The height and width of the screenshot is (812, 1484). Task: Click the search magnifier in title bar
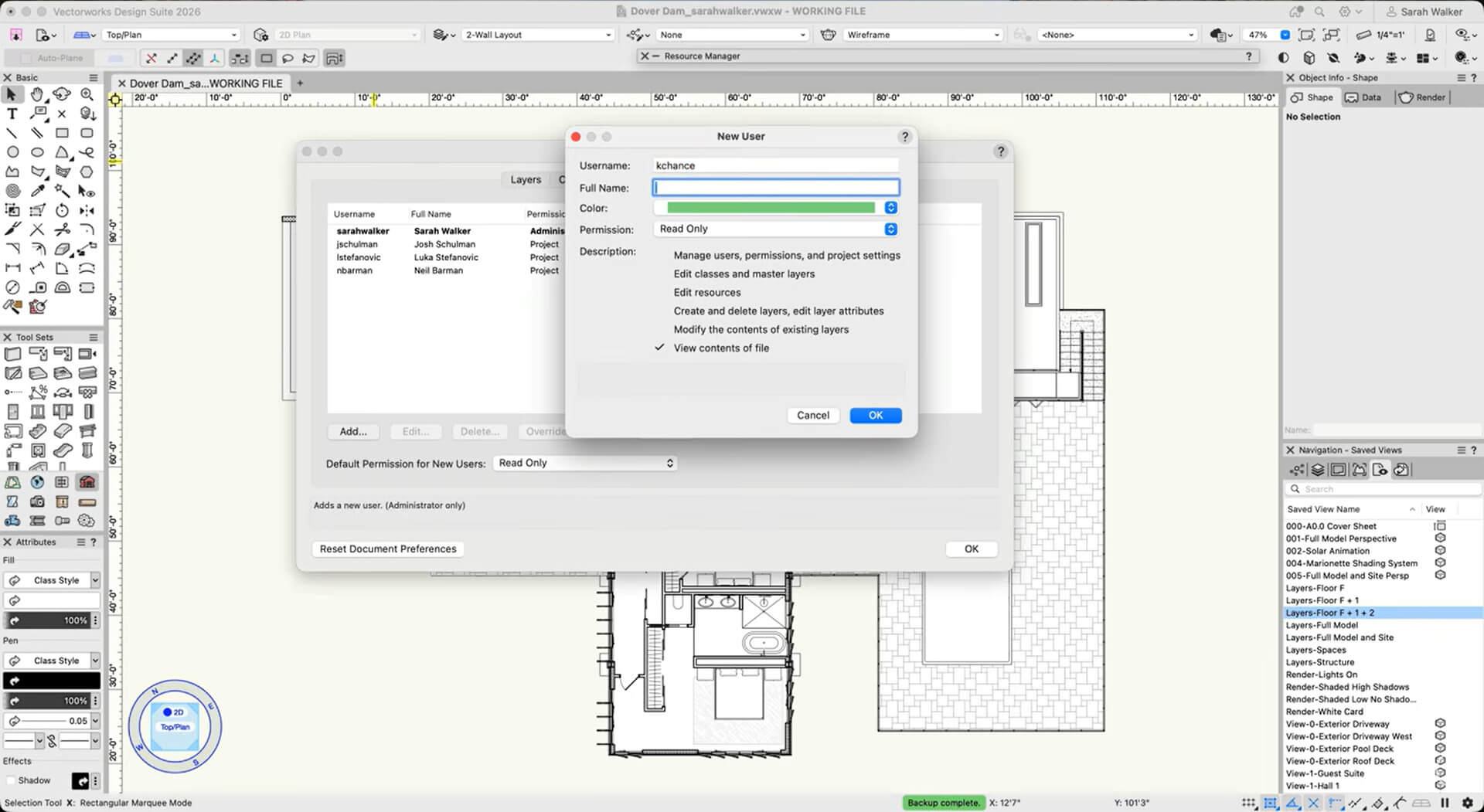(x=1319, y=12)
